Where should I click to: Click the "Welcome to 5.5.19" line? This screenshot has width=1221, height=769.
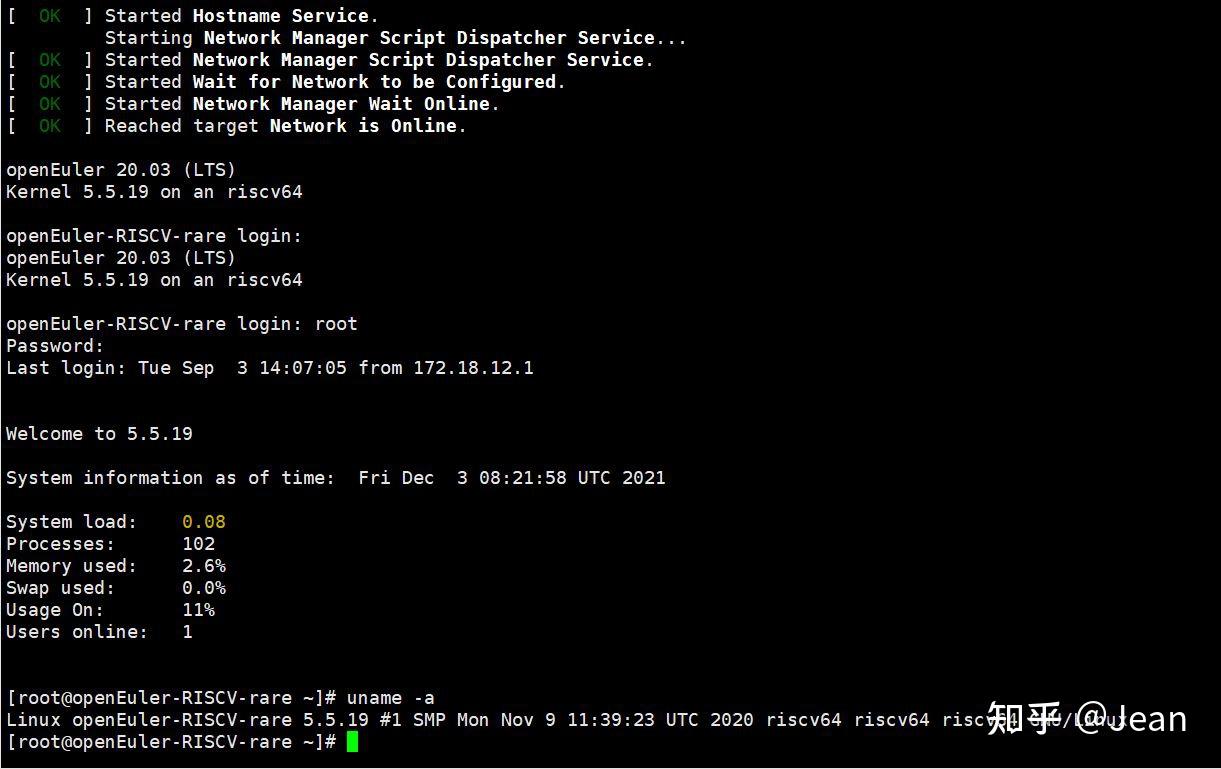99,434
